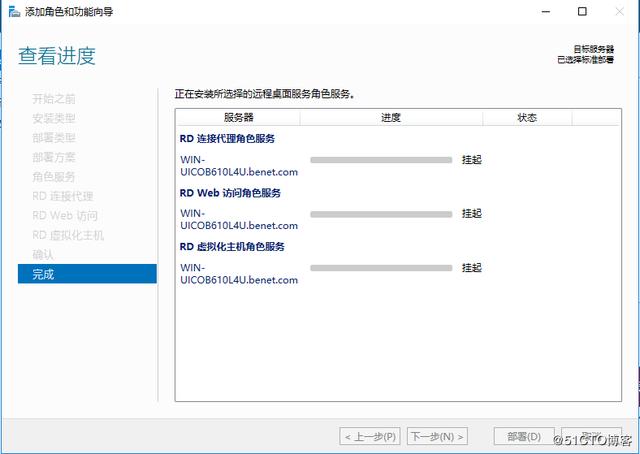Select the 角色服务 sidebar item
Screen dimensions: 640x454
53,177
